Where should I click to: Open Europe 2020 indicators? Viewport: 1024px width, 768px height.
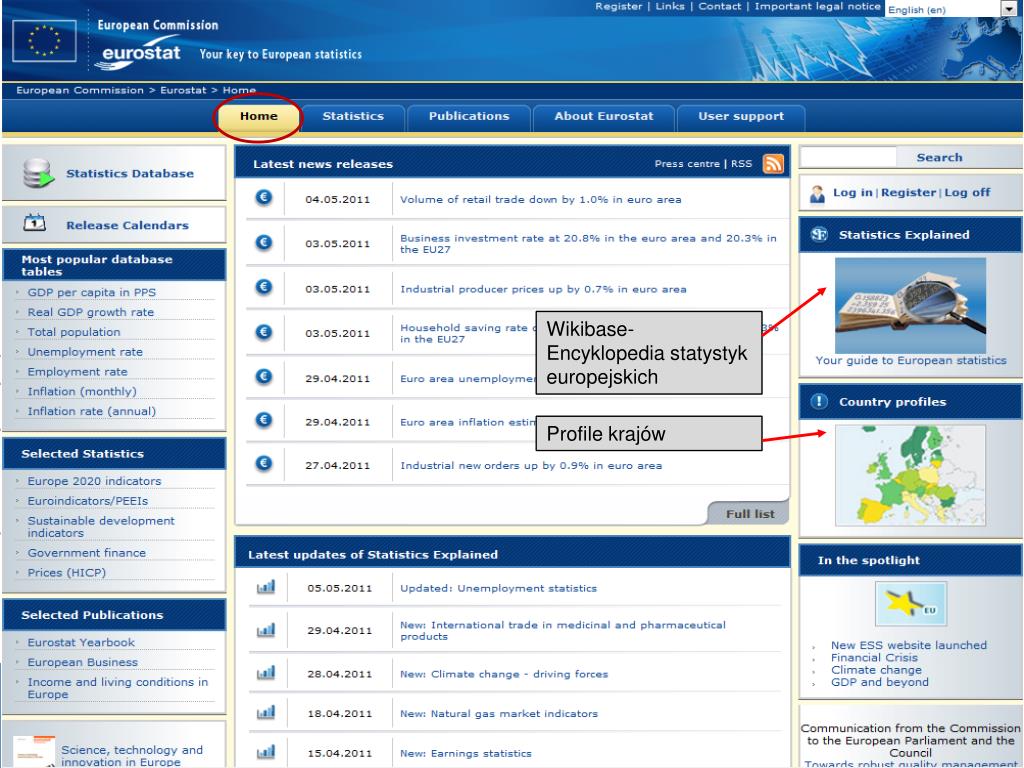pyautogui.click(x=94, y=481)
